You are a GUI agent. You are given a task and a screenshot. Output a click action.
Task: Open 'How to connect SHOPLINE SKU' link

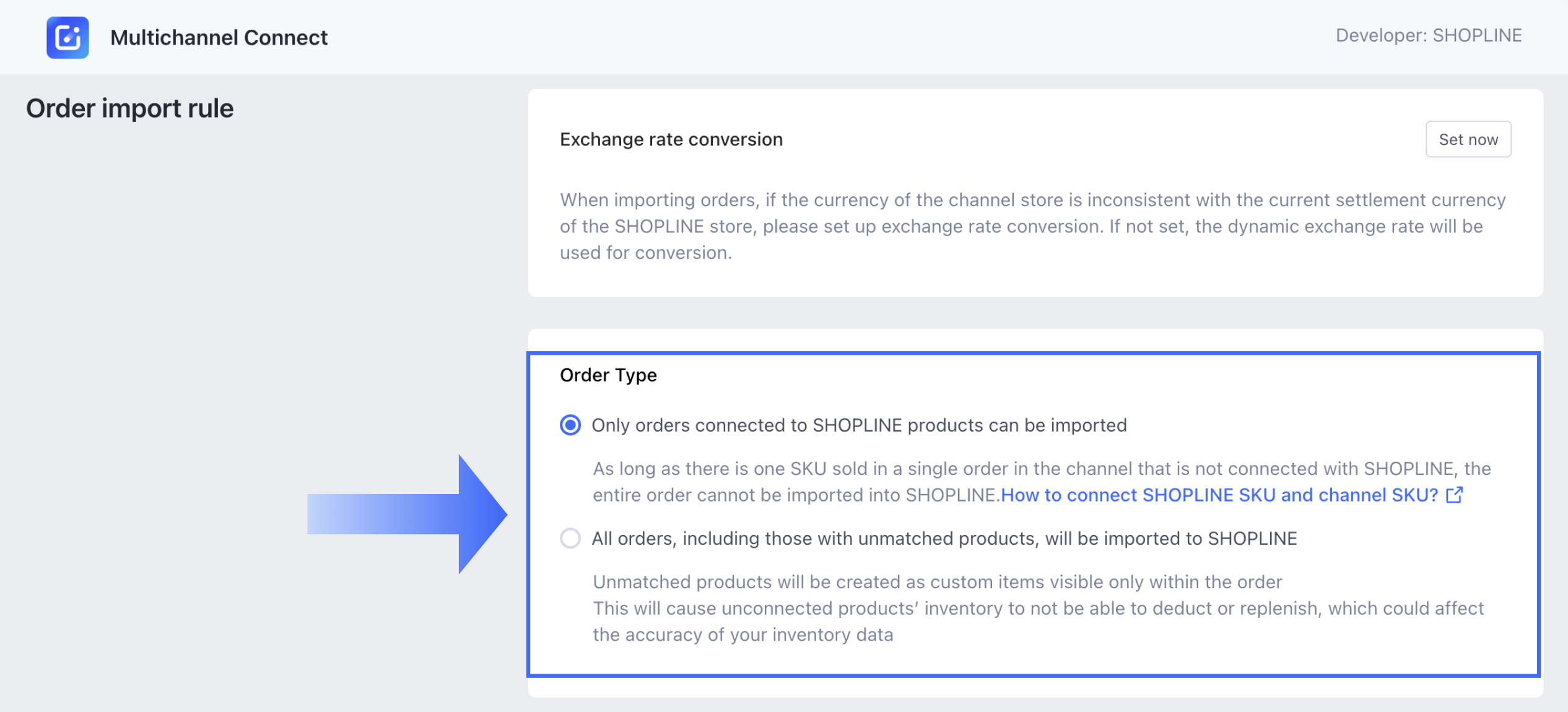pos(1219,495)
